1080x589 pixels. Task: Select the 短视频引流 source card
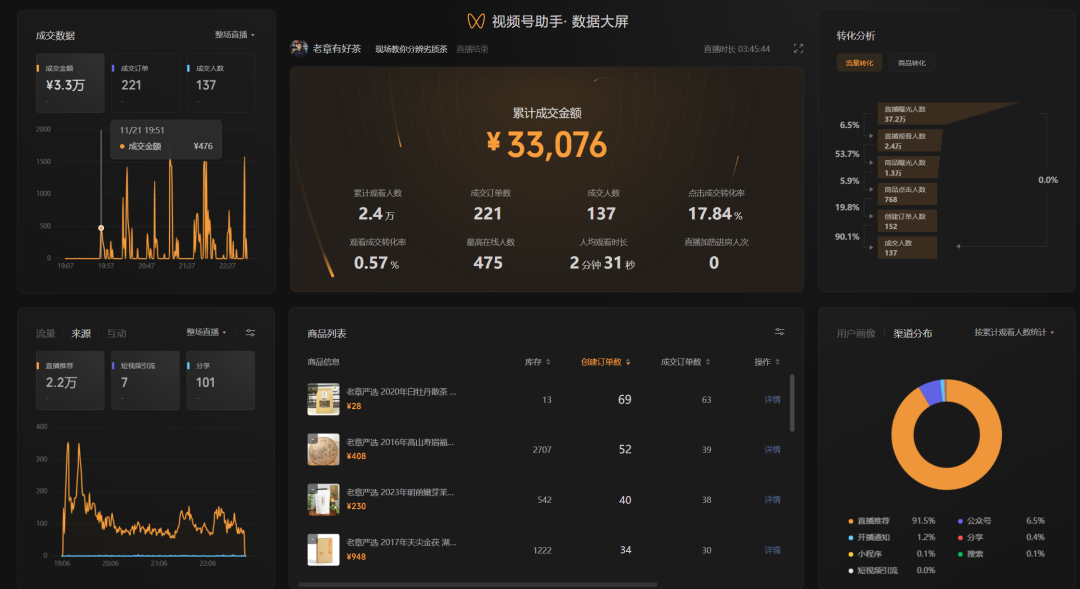point(146,380)
